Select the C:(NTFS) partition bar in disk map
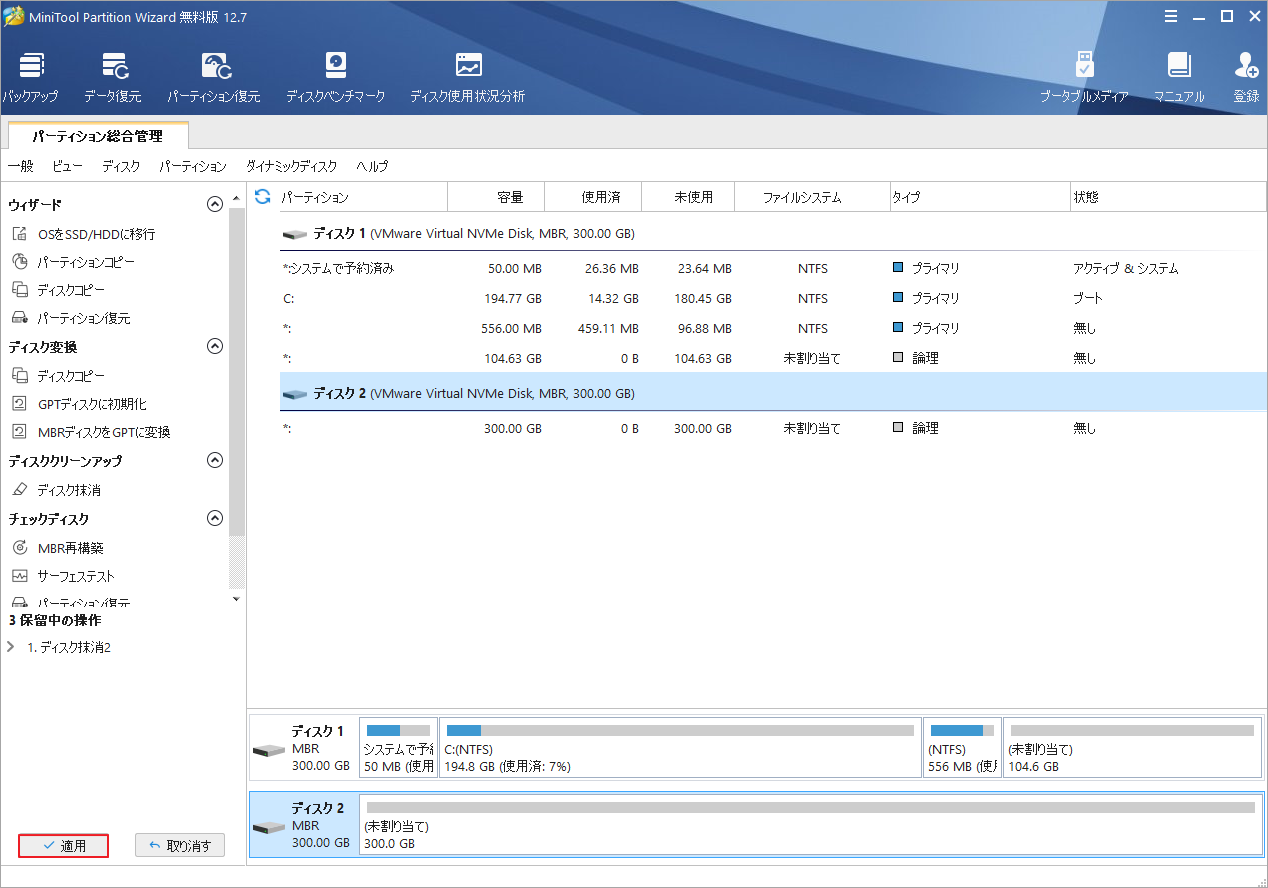 (x=679, y=746)
